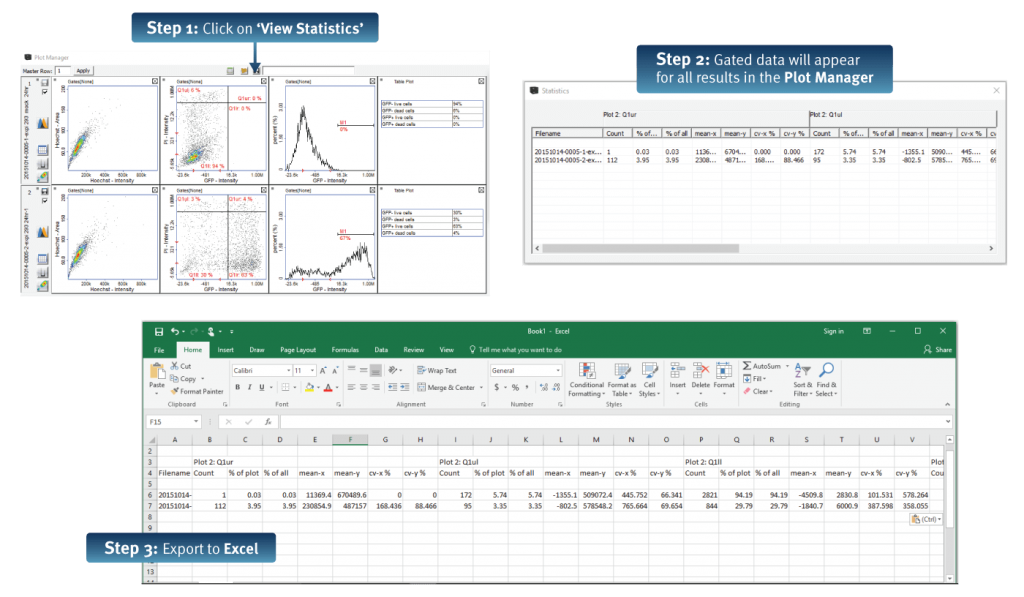Toggle Italic formatting in Excel

249,387
